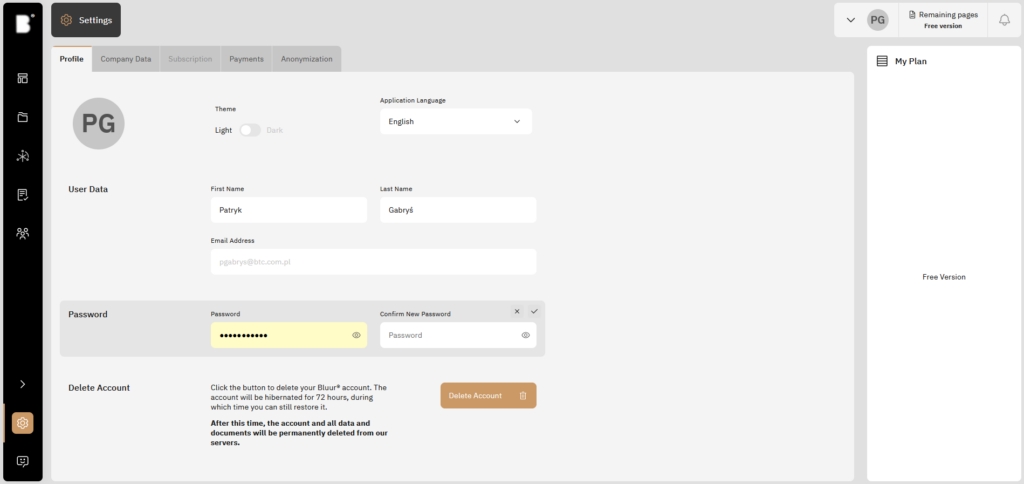Expand the left sidebar with arrow
The height and width of the screenshot is (484, 1024).
pyautogui.click(x=22, y=384)
